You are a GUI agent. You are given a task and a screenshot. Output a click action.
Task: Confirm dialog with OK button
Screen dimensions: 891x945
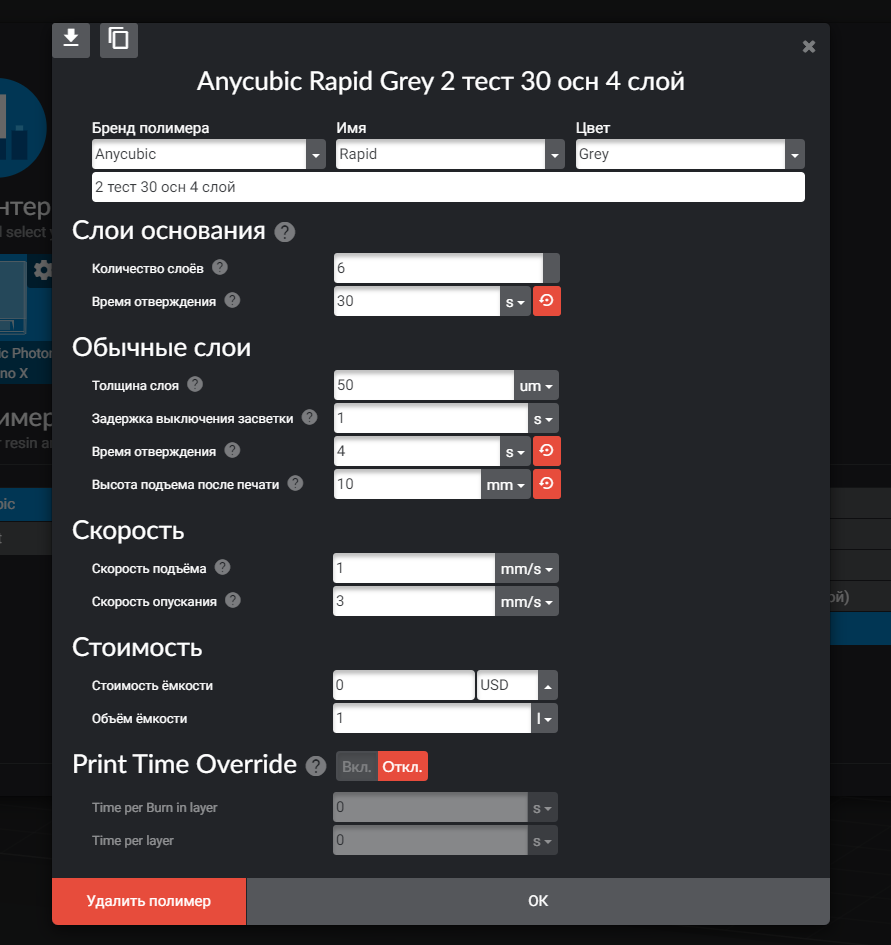[538, 901]
